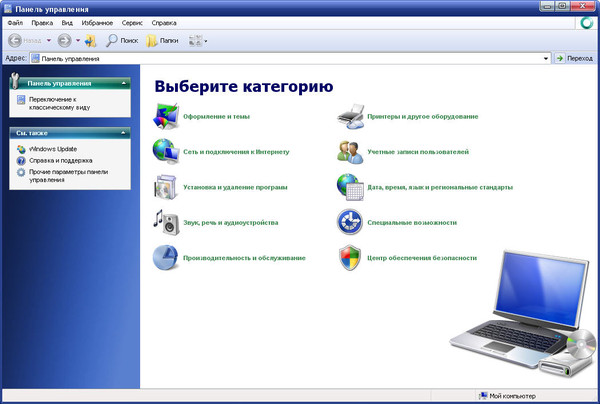Click Принтеры и другое оборудование text link
This screenshot has width=600, height=404.
[x=422, y=116]
